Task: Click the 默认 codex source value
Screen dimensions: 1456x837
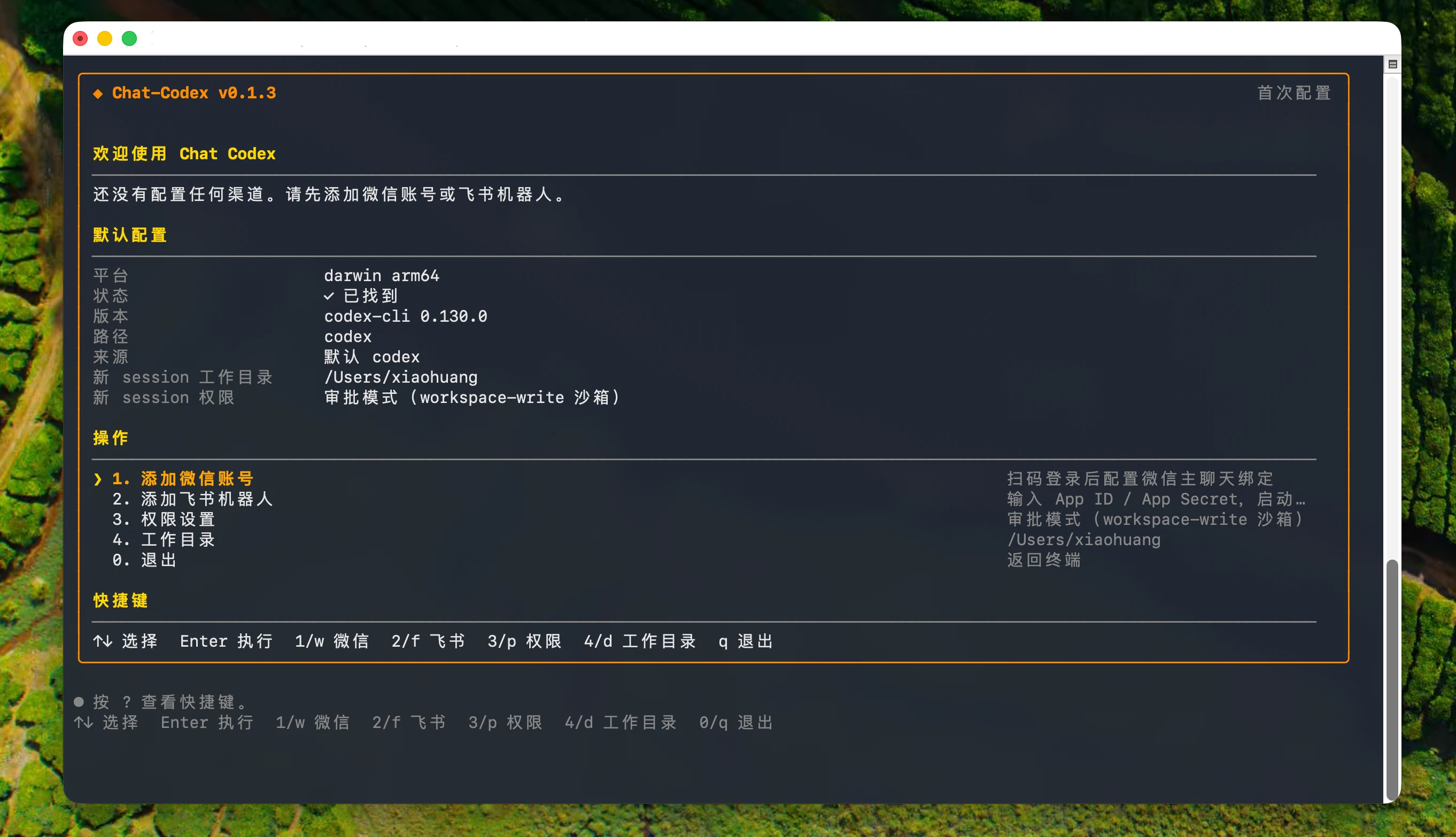Action: click(372, 357)
